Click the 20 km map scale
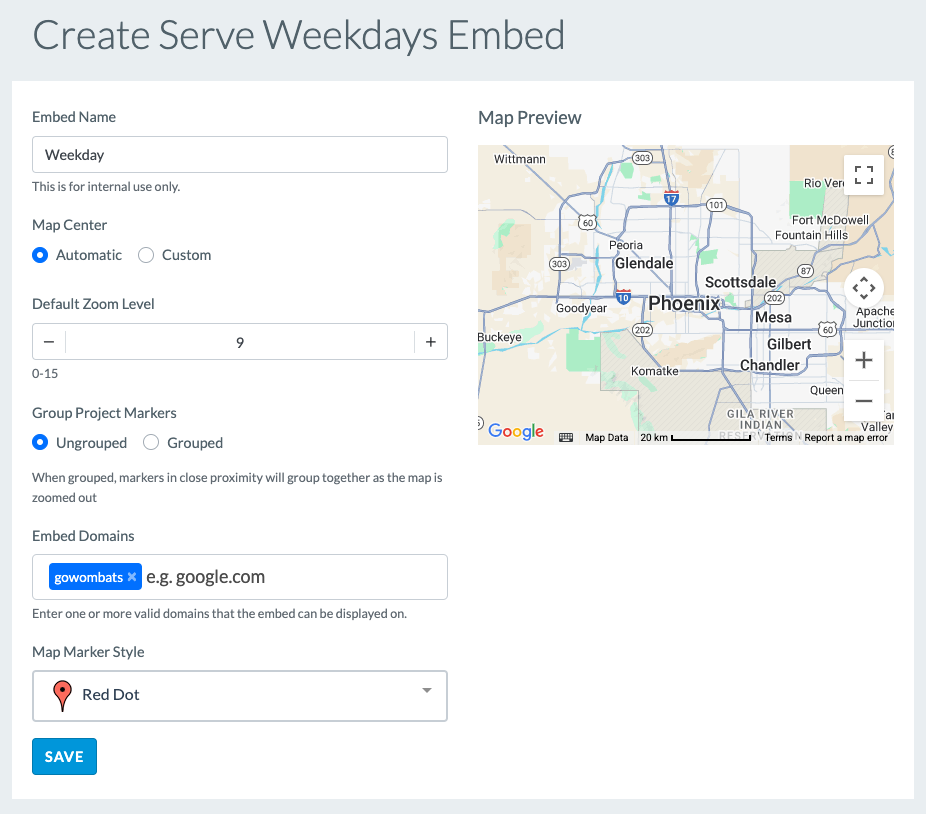 point(696,438)
